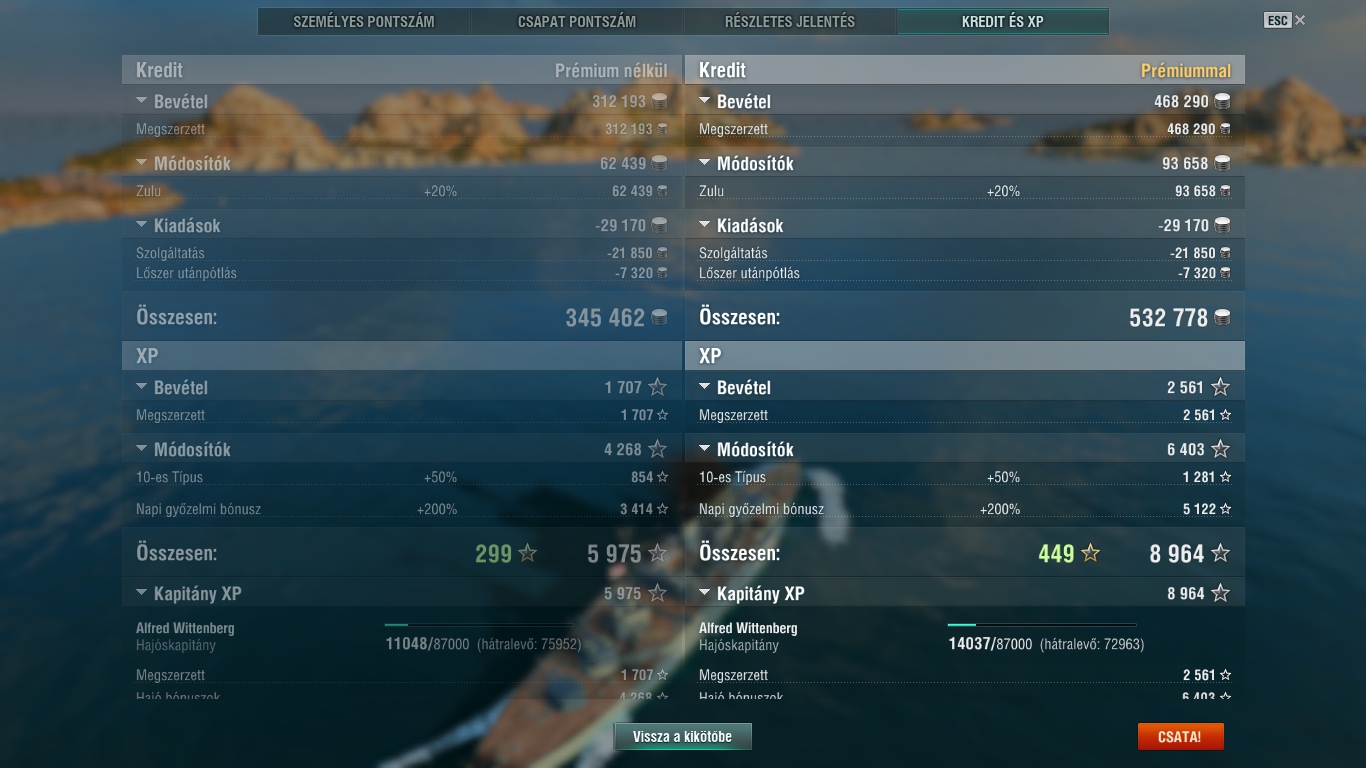The height and width of the screenshot is (768, 1366).
Task: Open the Csapat pontszám tab
Action: tap(577, 21)
